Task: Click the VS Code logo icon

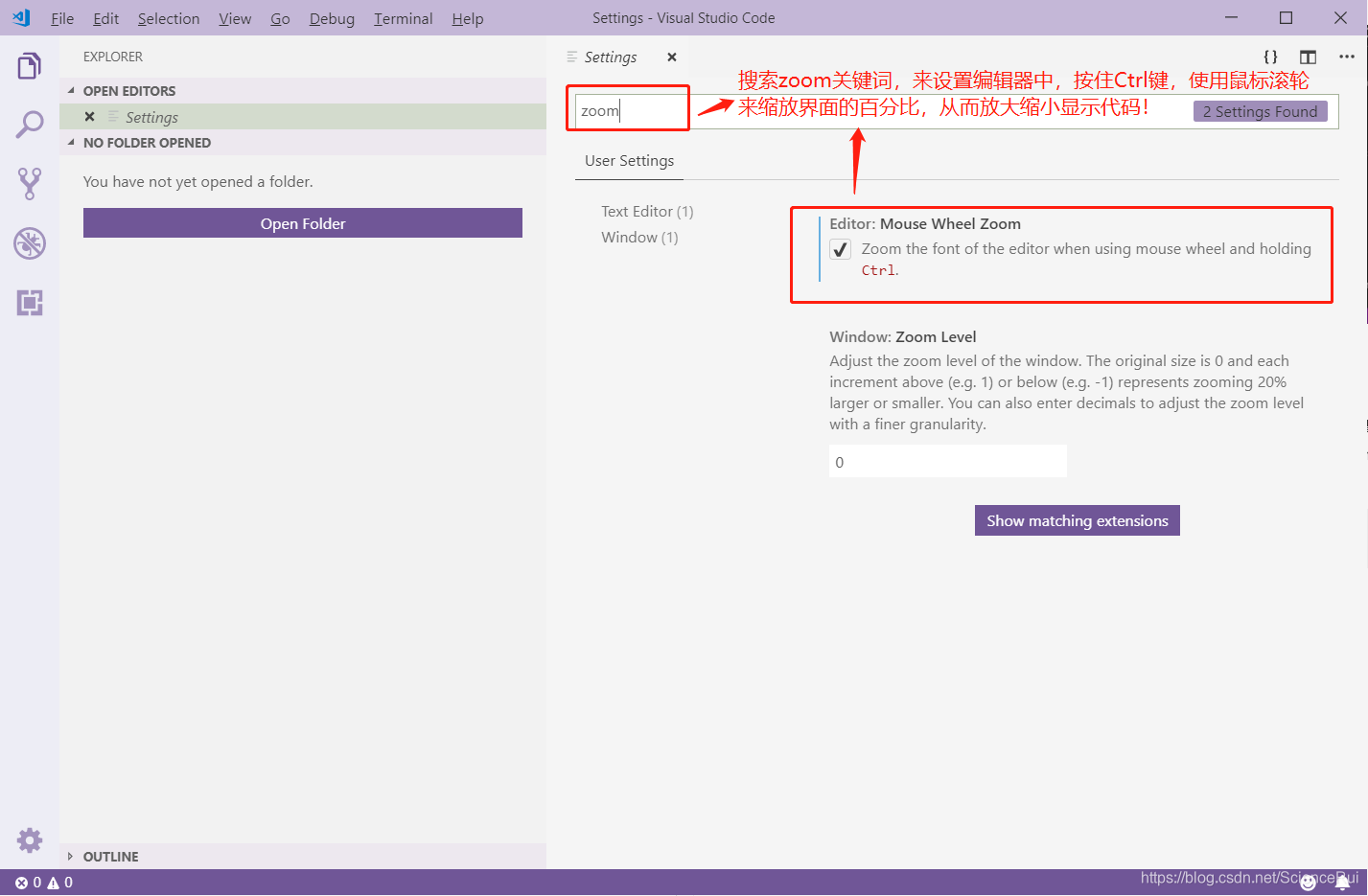Action: pyautogui.click(x=21, y=17)
